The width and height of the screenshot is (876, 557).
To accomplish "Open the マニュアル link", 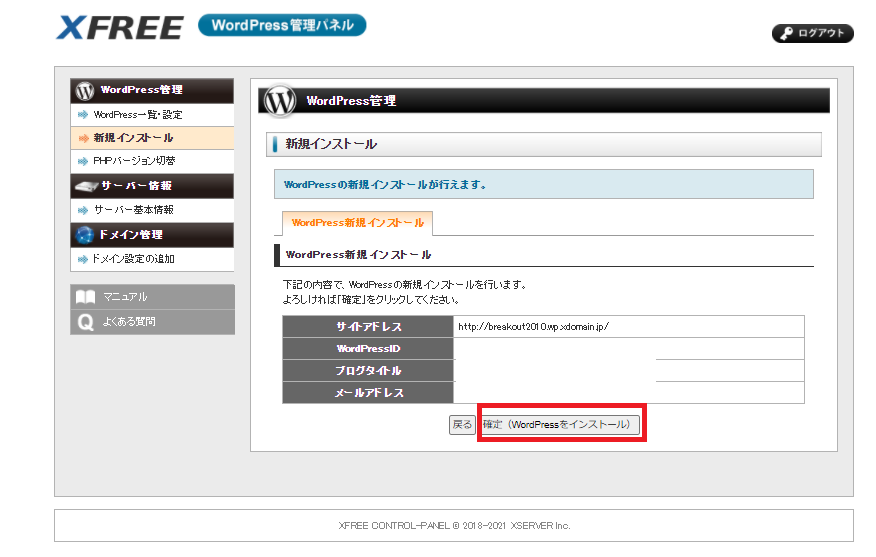I will coord(152,297).
